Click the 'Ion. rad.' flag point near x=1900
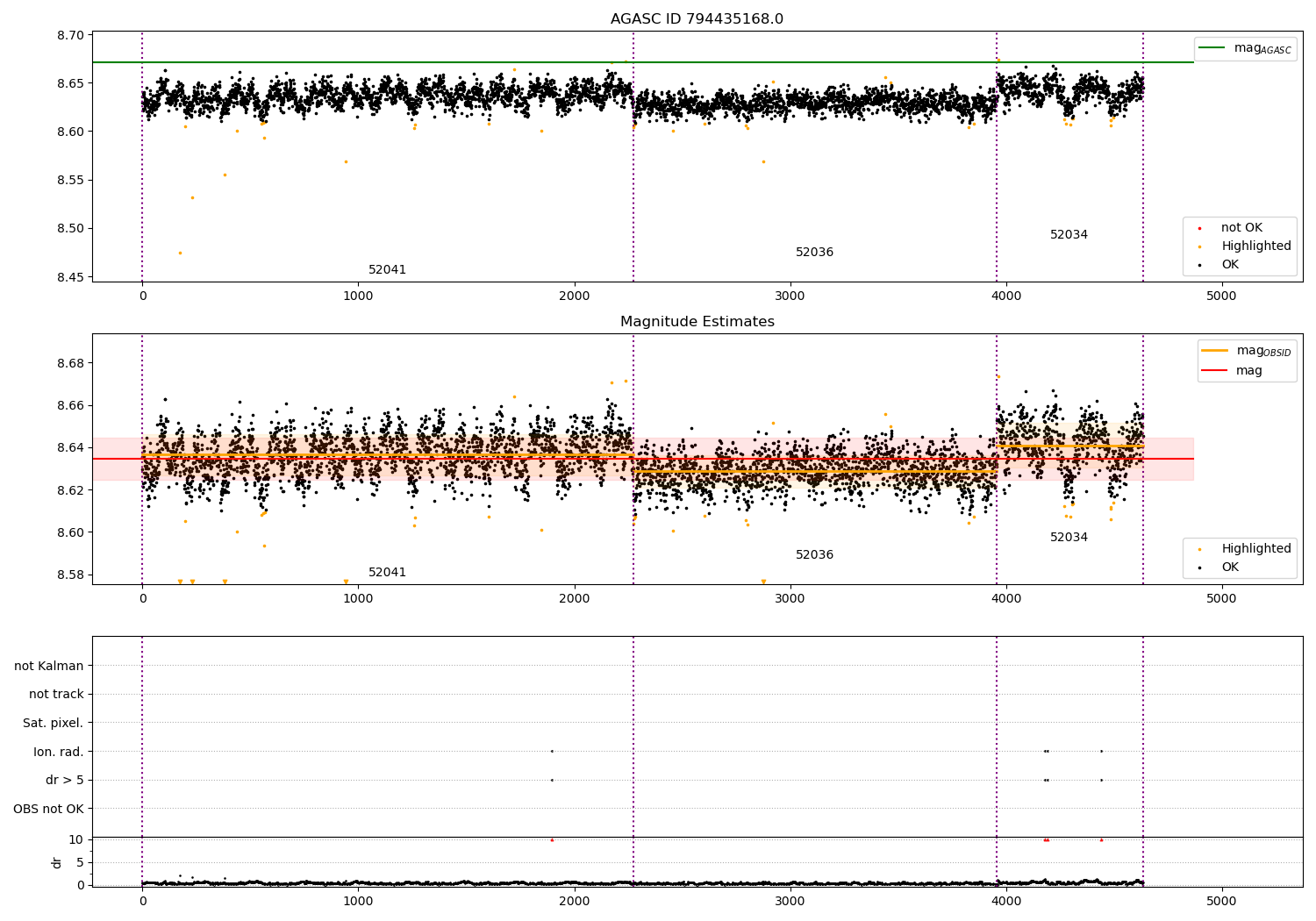Viewport: 1316px width, 921px height. click(x=552, y=752)
